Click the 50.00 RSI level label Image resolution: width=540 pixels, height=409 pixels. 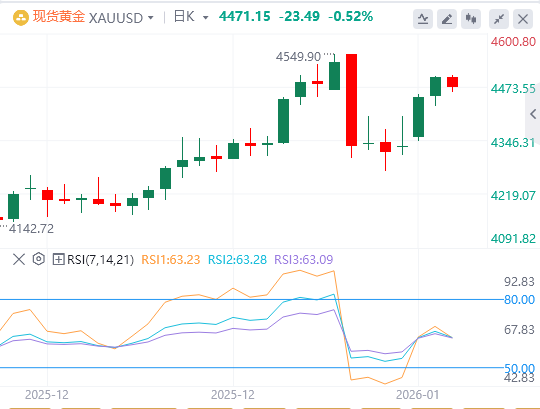pyautogui.click(x=519, y=368)
